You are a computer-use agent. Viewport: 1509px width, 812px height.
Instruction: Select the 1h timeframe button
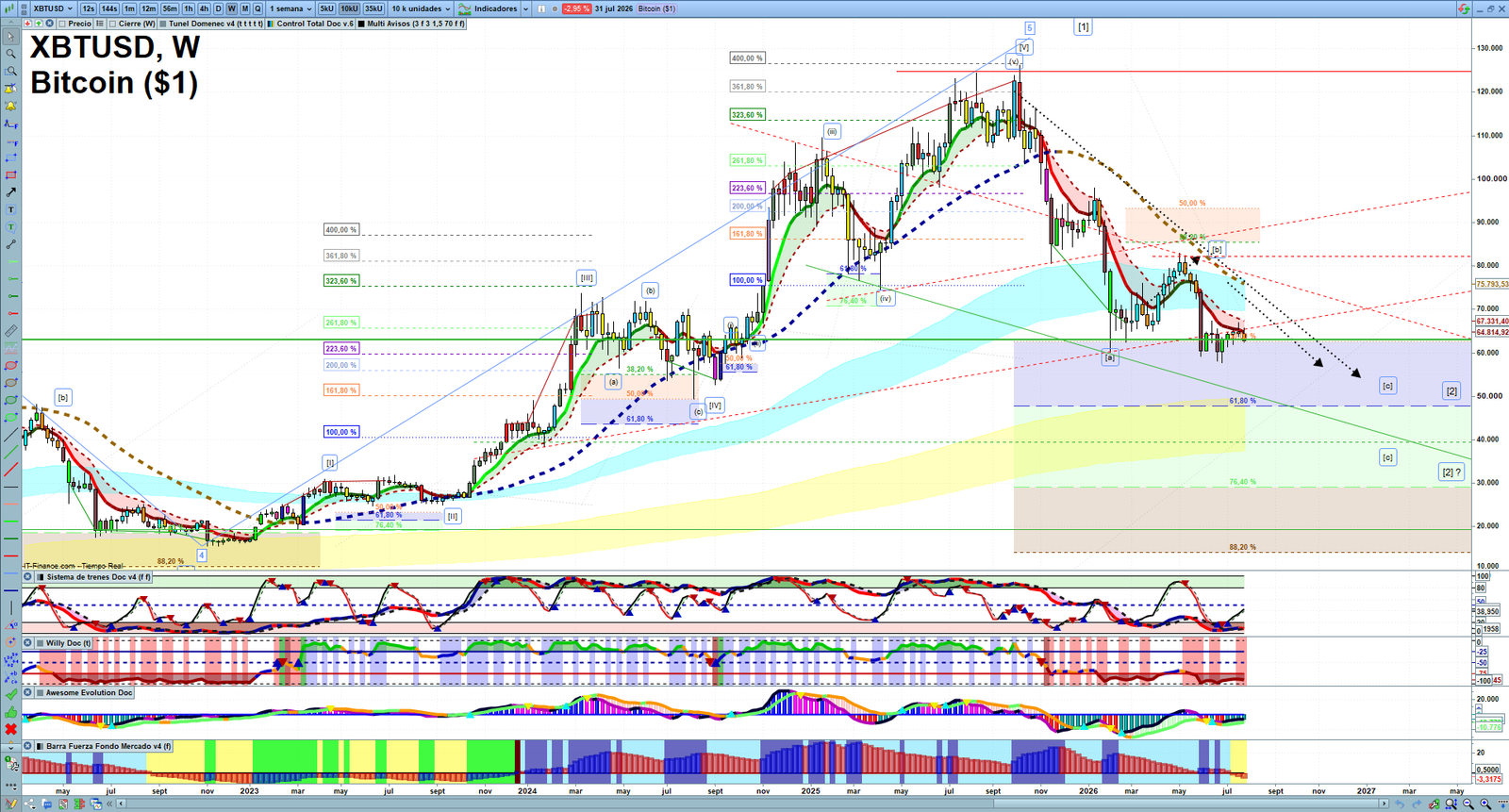189,8
